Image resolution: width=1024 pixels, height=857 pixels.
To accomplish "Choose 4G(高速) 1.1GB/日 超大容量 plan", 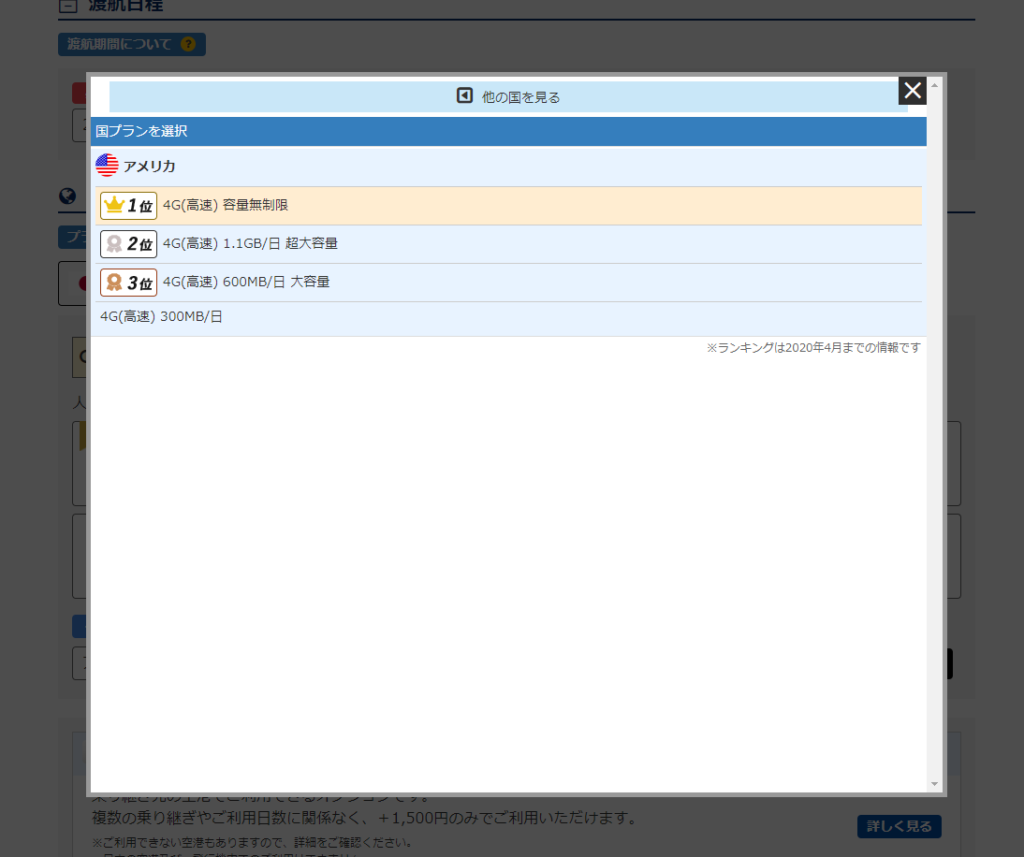I will click(509, 244).
